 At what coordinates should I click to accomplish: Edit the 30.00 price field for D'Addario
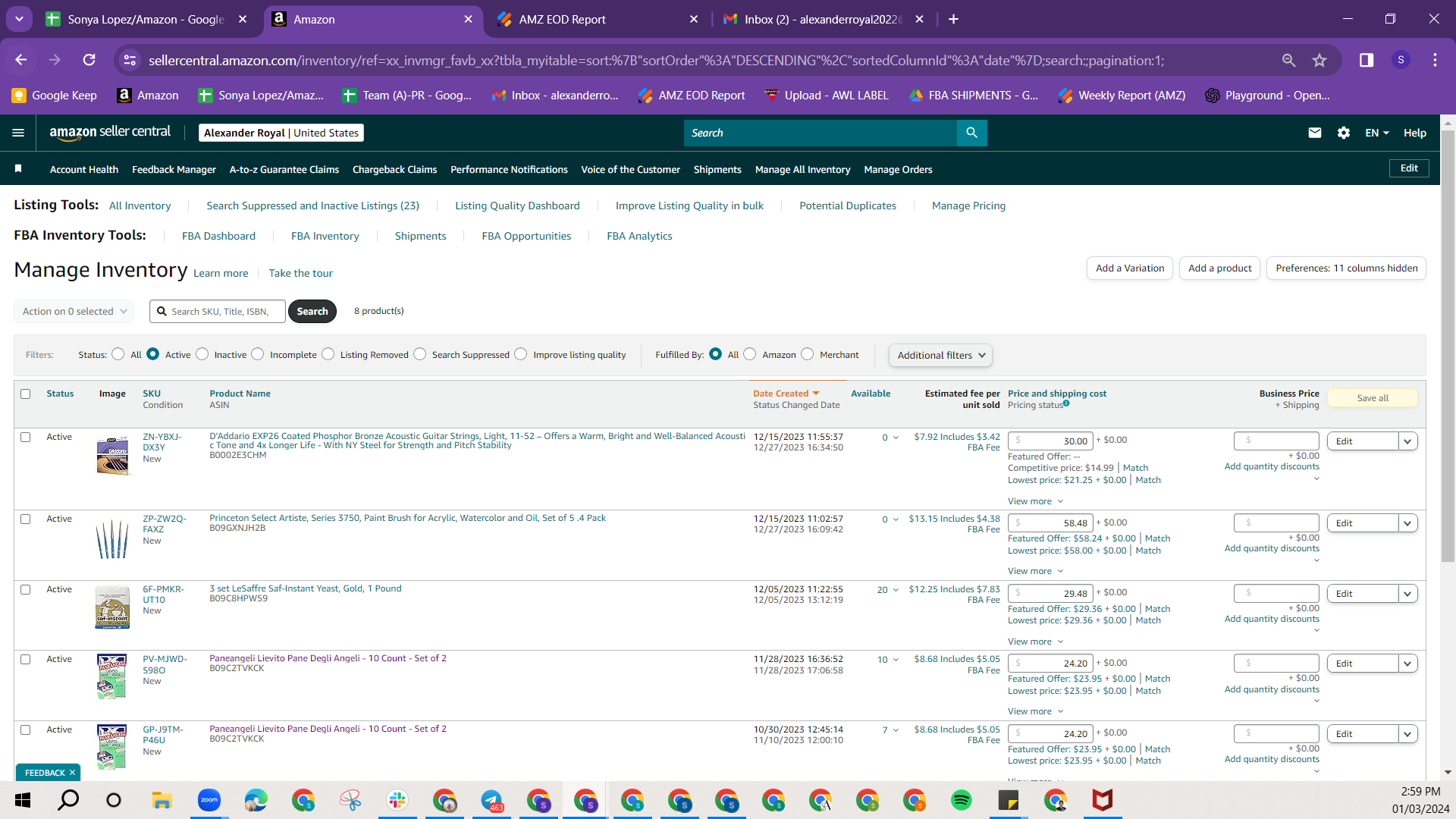[x=1050, y=441]
